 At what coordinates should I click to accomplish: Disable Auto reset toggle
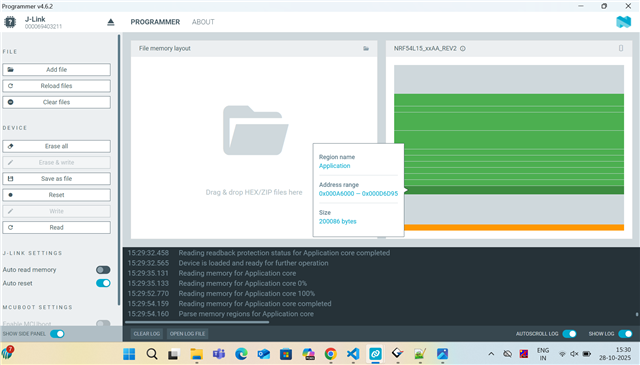pyautogui.click(x=103, y=283)
